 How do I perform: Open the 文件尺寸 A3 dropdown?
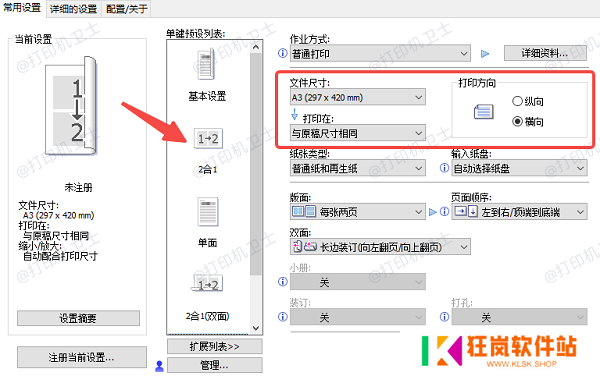(357, 97)
